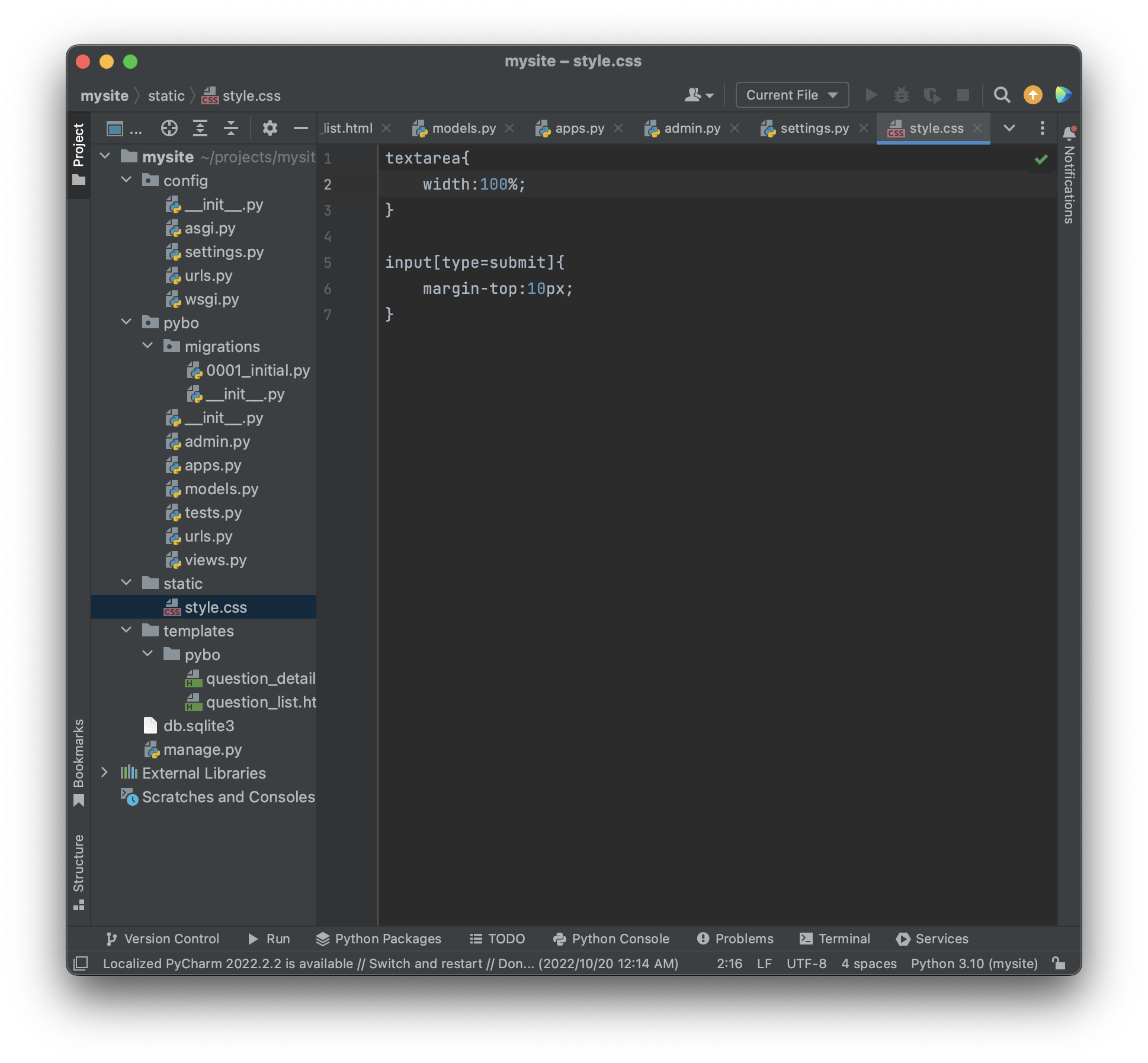
Task: Expand the External Libraries node
Action: 105,773
